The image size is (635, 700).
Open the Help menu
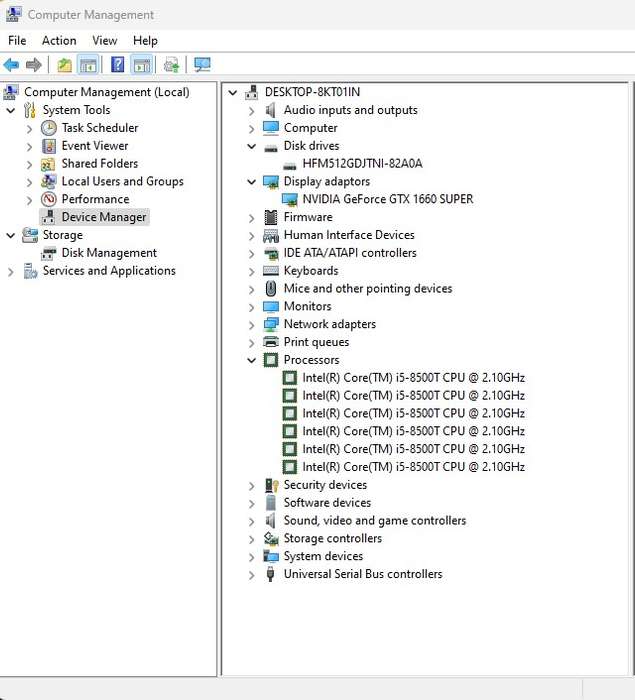[145, 41]
